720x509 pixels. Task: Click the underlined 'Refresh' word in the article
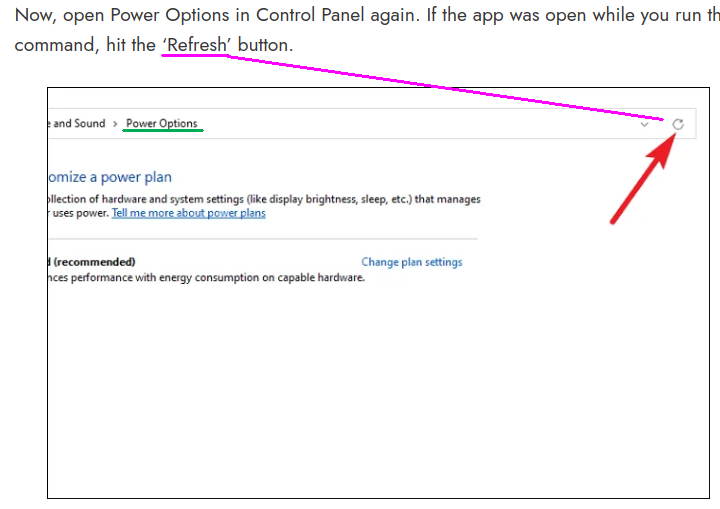click(x=196, y=46)
